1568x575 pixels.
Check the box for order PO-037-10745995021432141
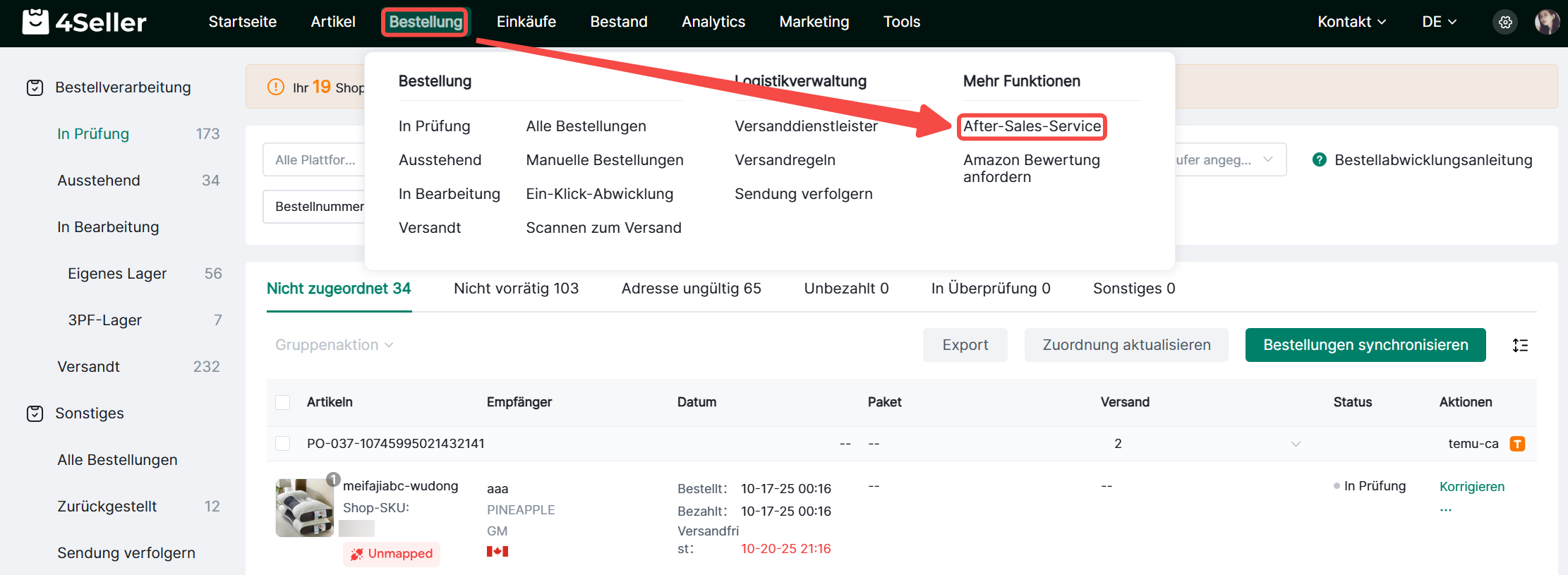click(283, 444)
